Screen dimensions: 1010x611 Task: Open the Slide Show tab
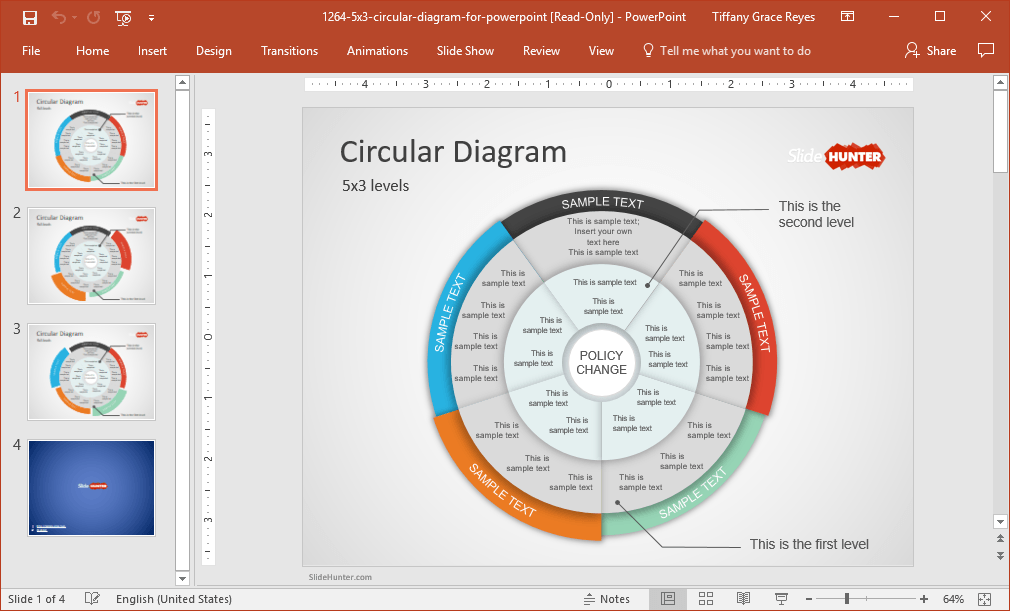pos(465,51)
